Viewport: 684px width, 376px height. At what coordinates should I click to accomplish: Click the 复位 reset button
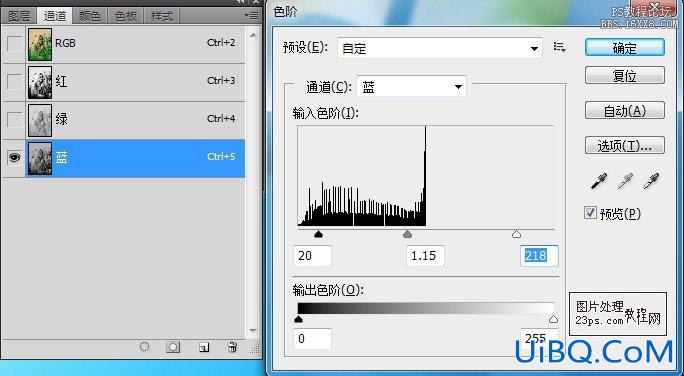coord(625,75)
